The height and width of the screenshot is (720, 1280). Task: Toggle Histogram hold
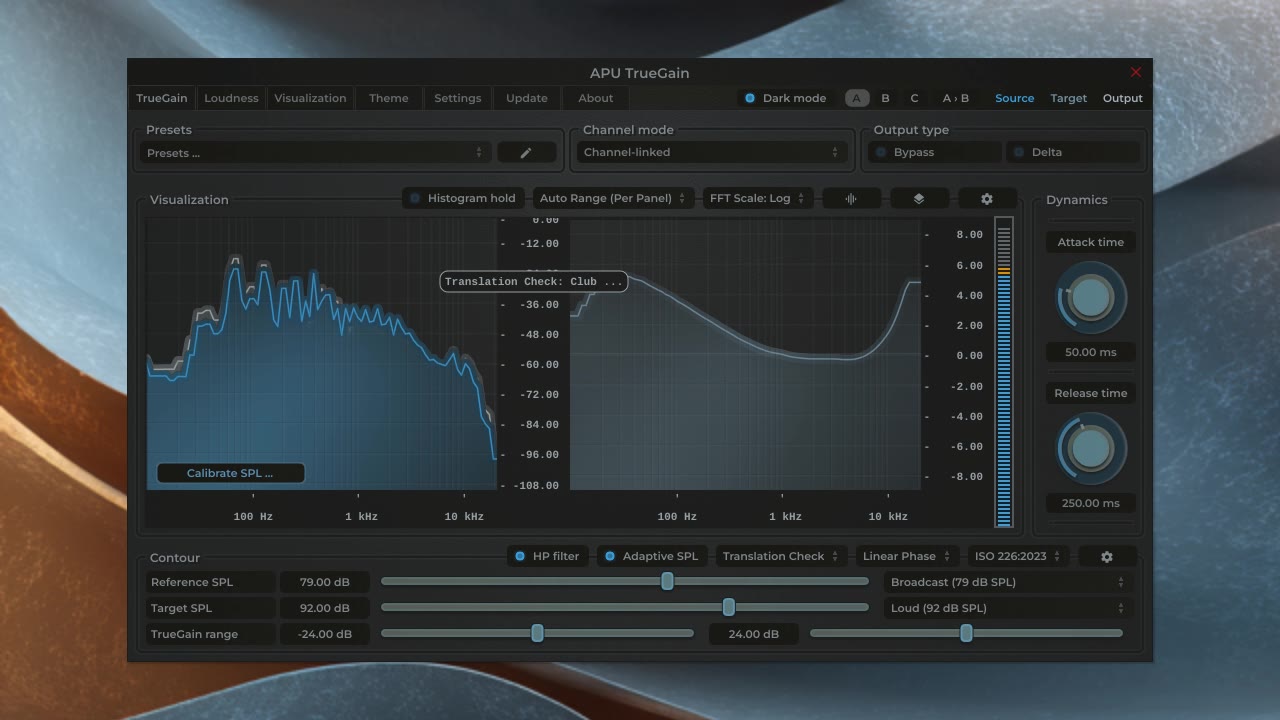(463, 199)
